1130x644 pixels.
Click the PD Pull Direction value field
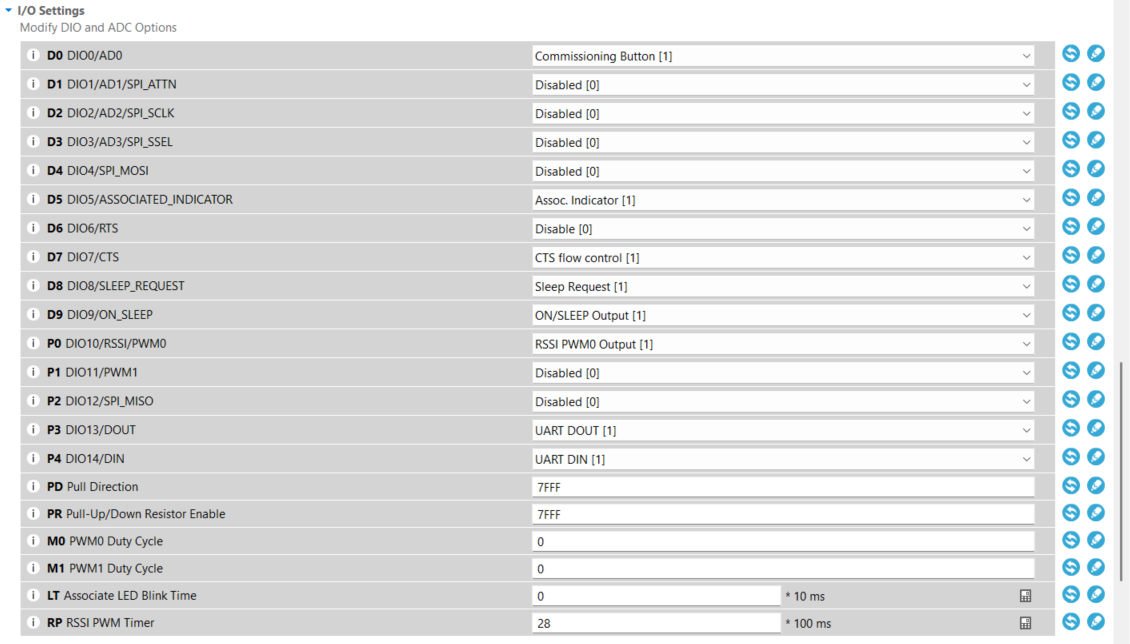[x=783, y=487]
